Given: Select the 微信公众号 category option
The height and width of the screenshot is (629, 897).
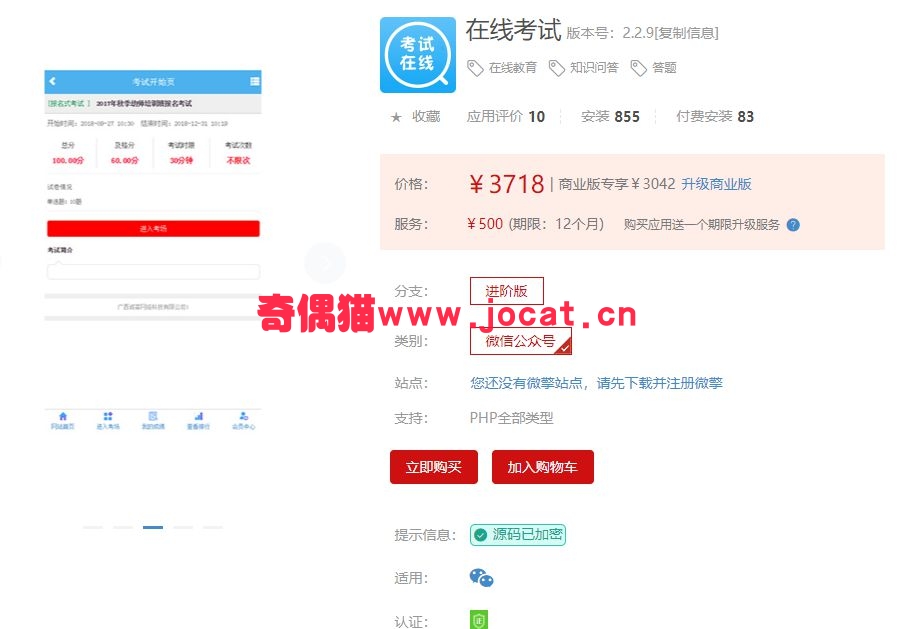Looking at the screenshot, I should [x=521, y=341].
